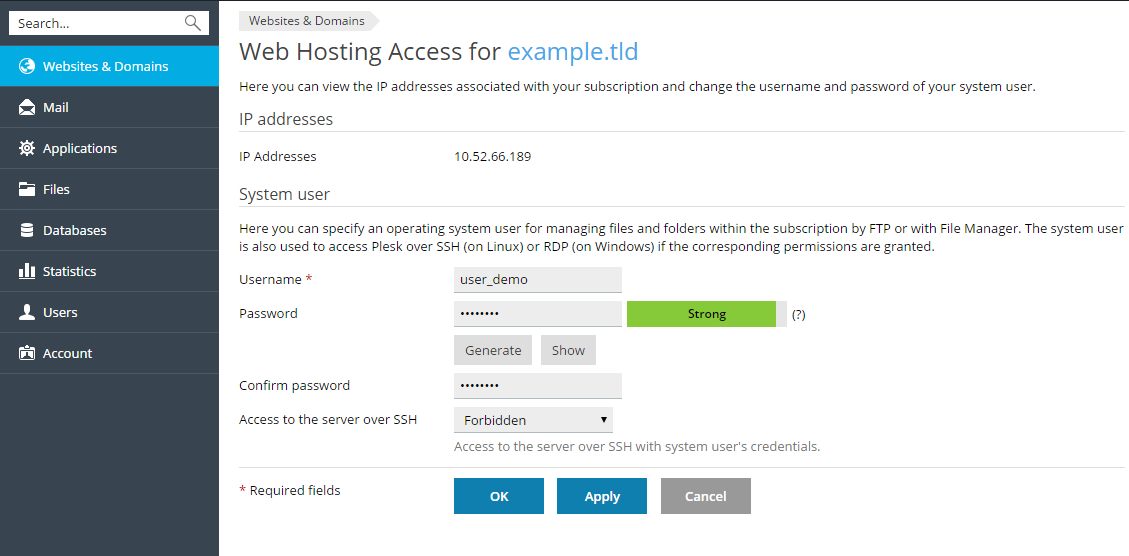Image resolution: width=1129 pixels, height=556 pixels.
Task: Click the Username input field
Action: coord(537,280)
